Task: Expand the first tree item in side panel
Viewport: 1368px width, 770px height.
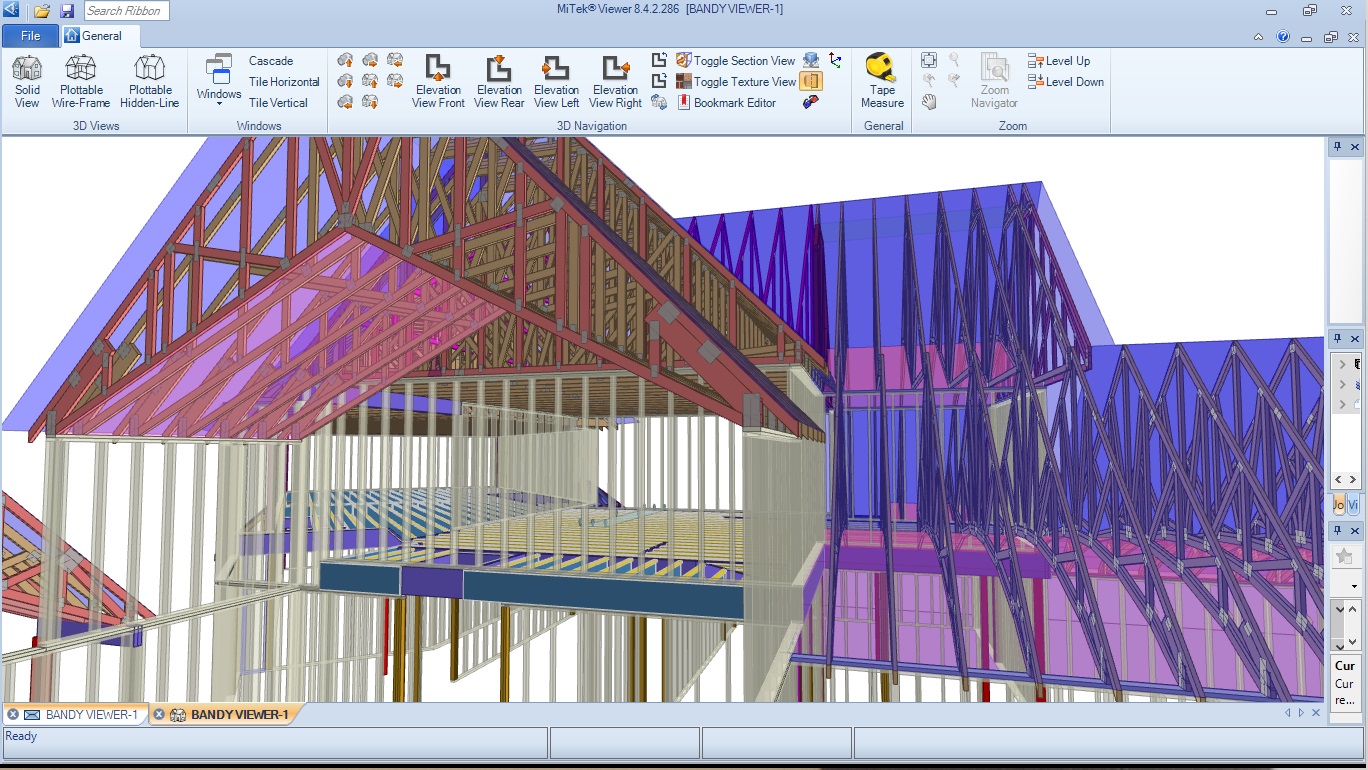Action: [1342, 365]
